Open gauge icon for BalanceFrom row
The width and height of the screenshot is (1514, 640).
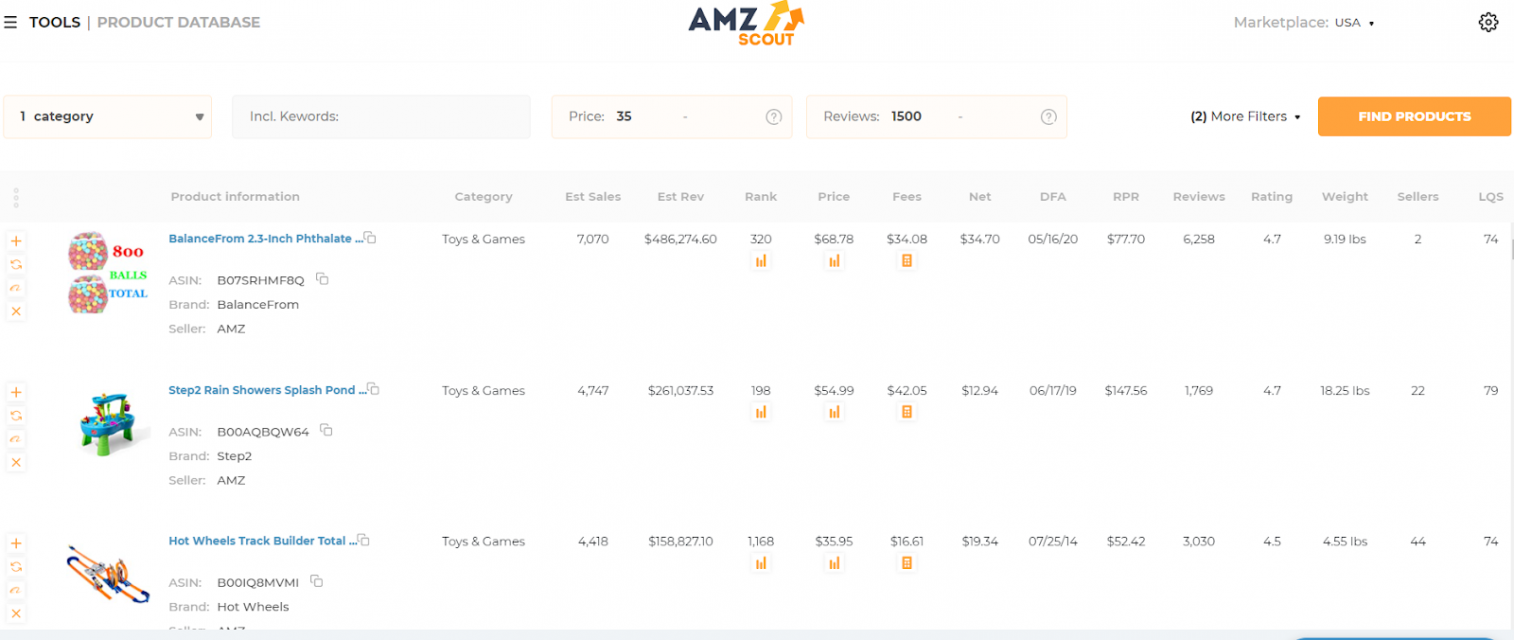(x=16, y=288)
